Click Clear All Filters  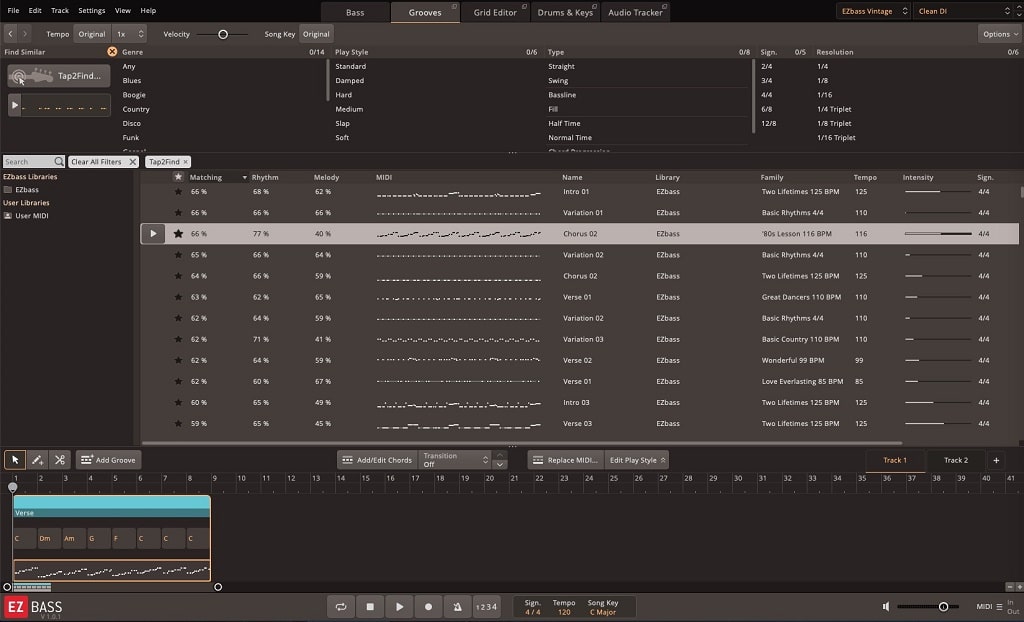click(x=103, y=161)
